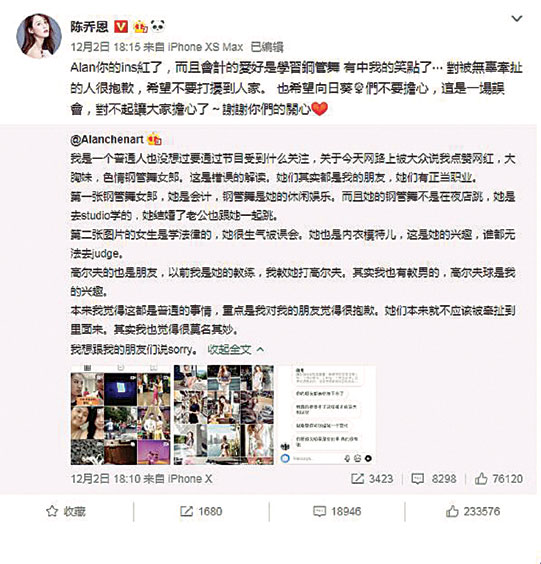Toggle the 收藏 star favorite

66,511
